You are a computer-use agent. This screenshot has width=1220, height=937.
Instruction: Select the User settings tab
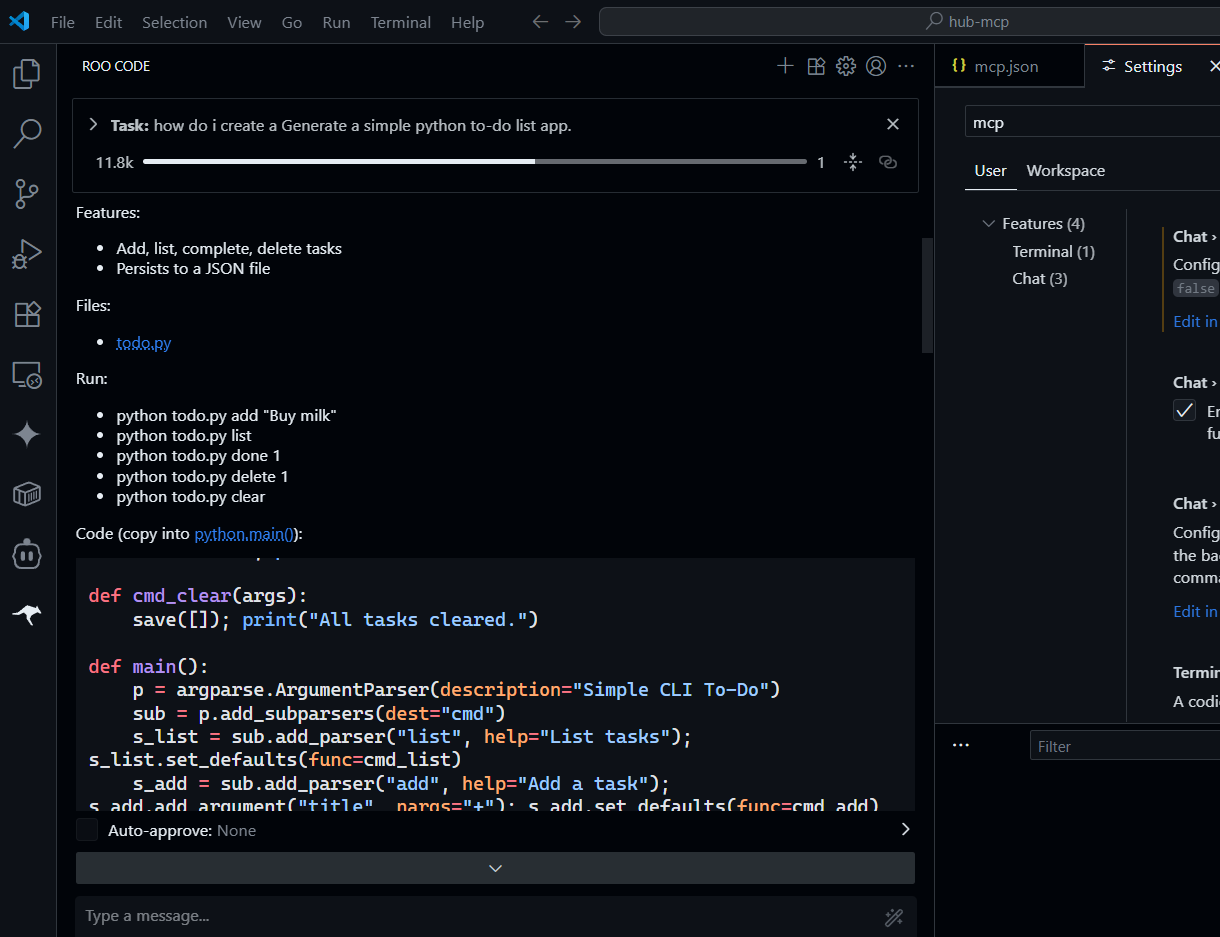click(990, 171)
